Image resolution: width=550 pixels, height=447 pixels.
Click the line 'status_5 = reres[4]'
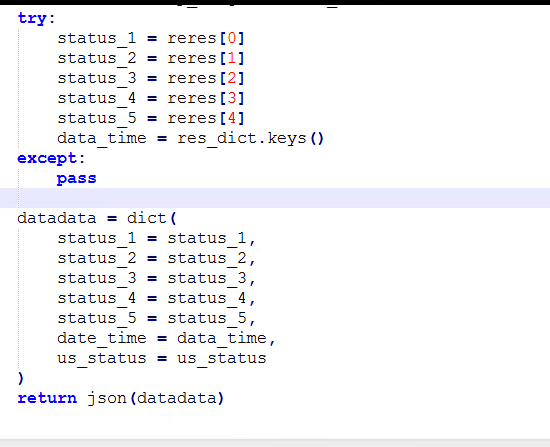(x=150, y=118)
